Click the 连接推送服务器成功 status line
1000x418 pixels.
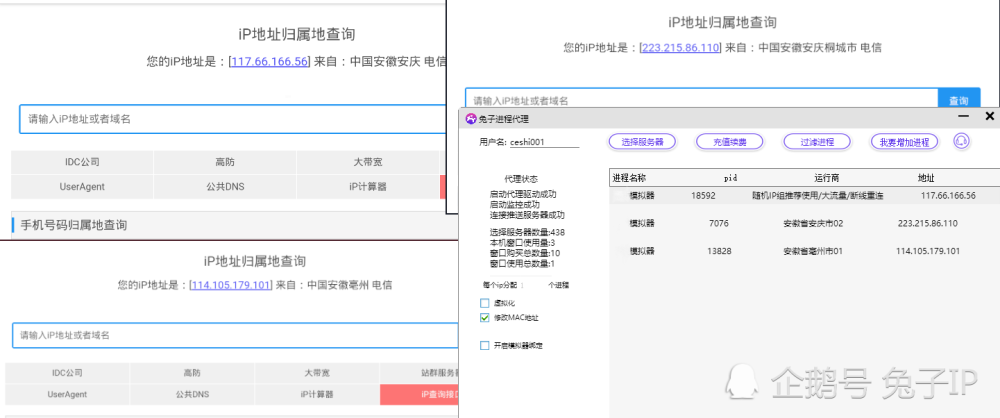coord(527,215)
